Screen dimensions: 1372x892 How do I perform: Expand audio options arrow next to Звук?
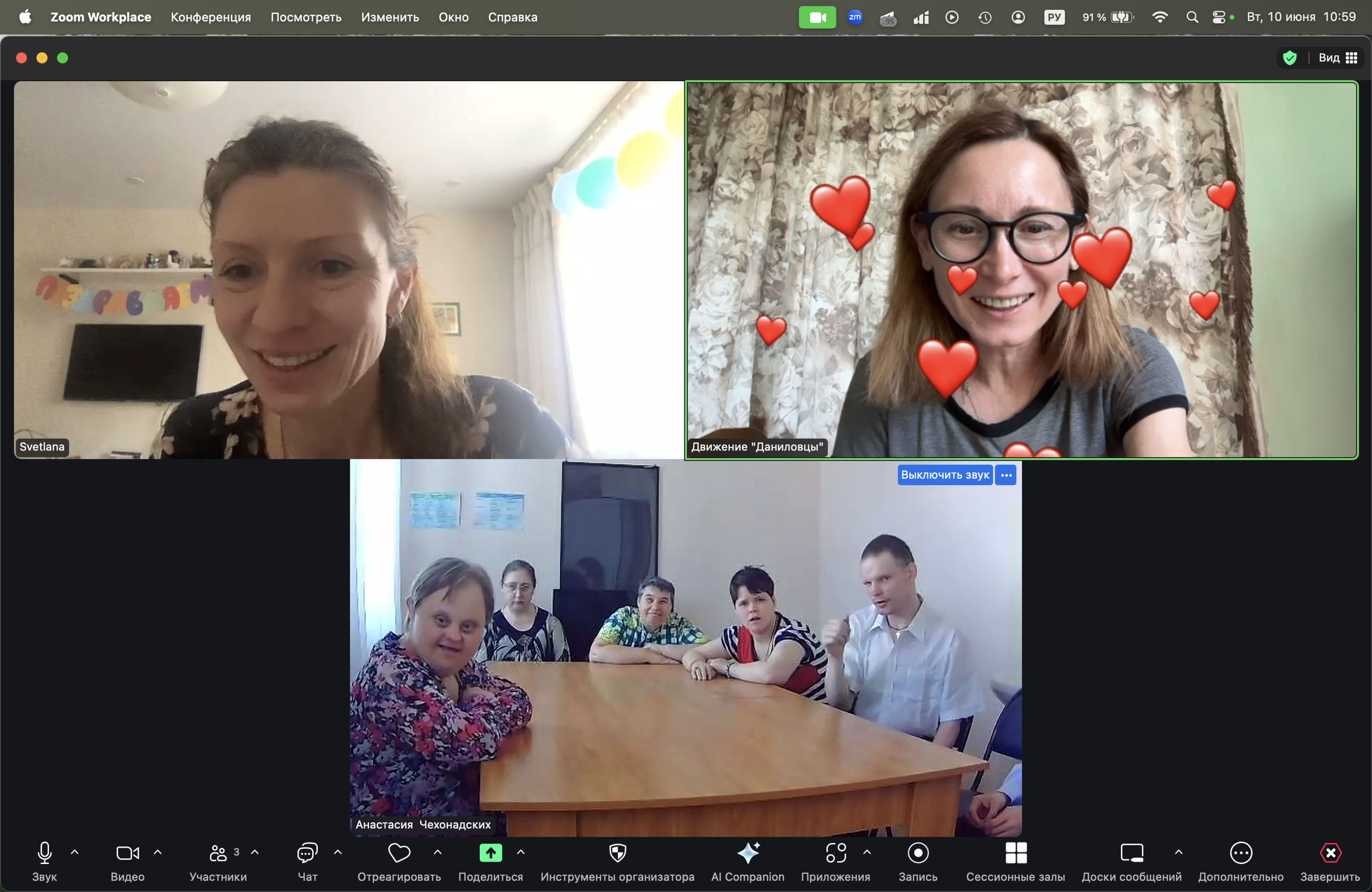[x=75, y=851]
